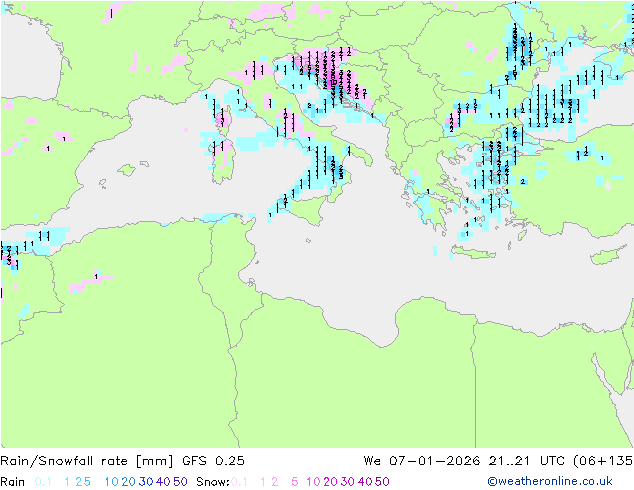Click the 'Snow:' legend label
634x490 pixels.
(x=213, y=482)
